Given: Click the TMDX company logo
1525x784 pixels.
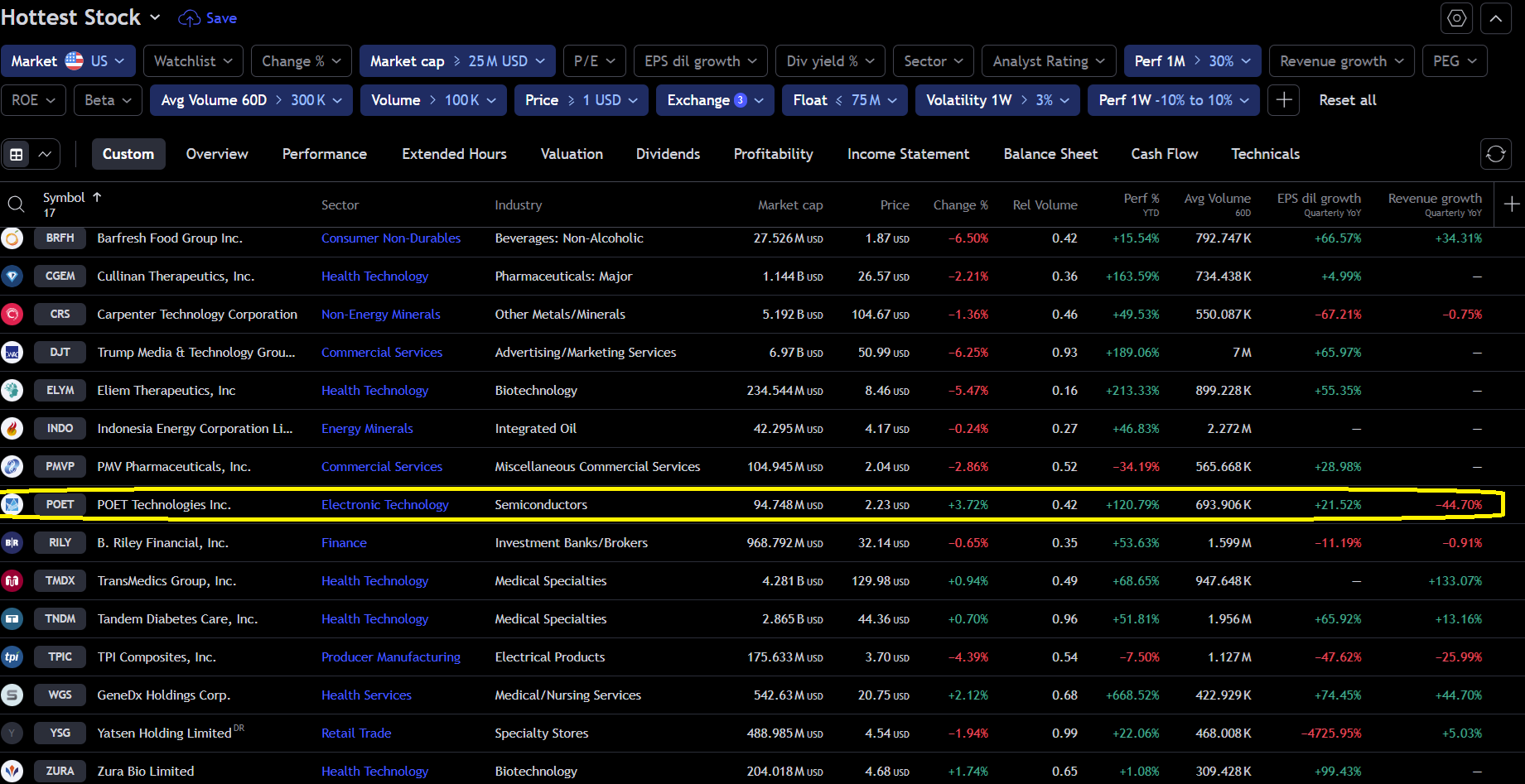Looking at the screenshot, I should click(12, 581).
